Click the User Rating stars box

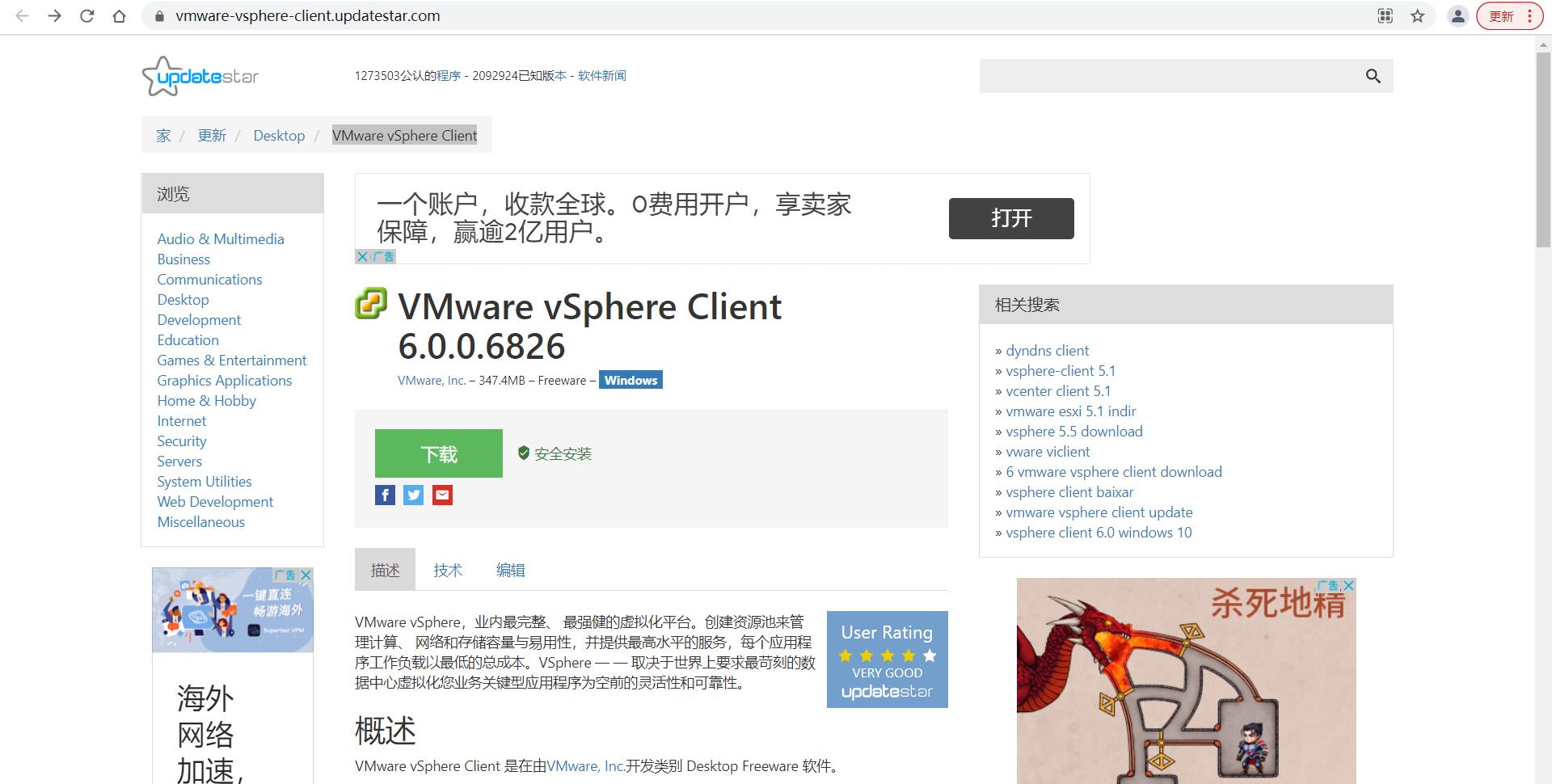[887, 660]
